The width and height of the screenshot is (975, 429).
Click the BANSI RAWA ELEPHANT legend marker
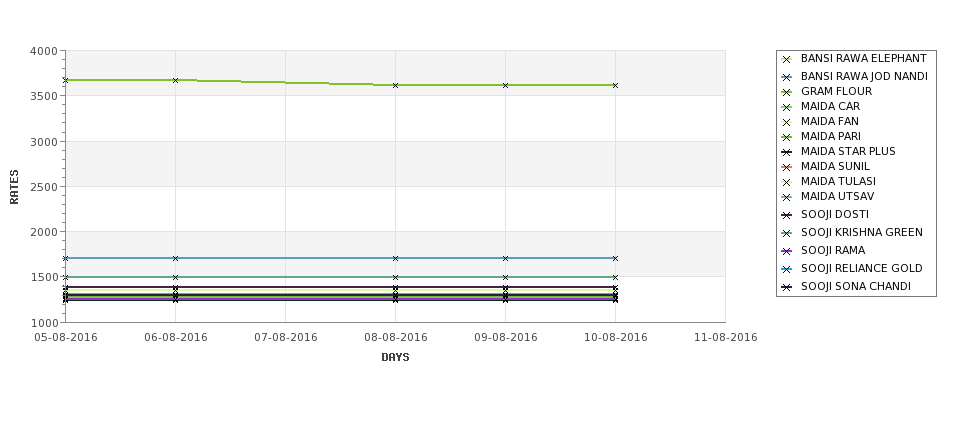(x=786, y=59)
